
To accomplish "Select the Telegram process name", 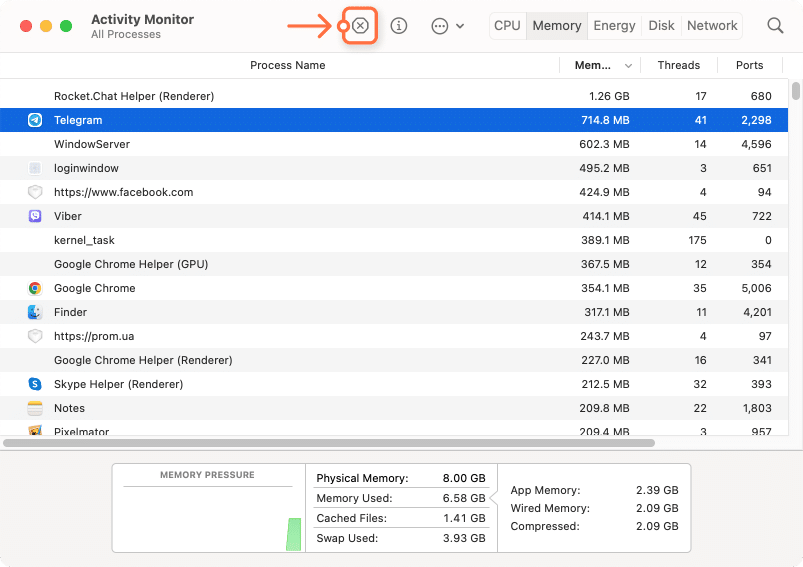I will pyautogui.click(x=78, y=120).
